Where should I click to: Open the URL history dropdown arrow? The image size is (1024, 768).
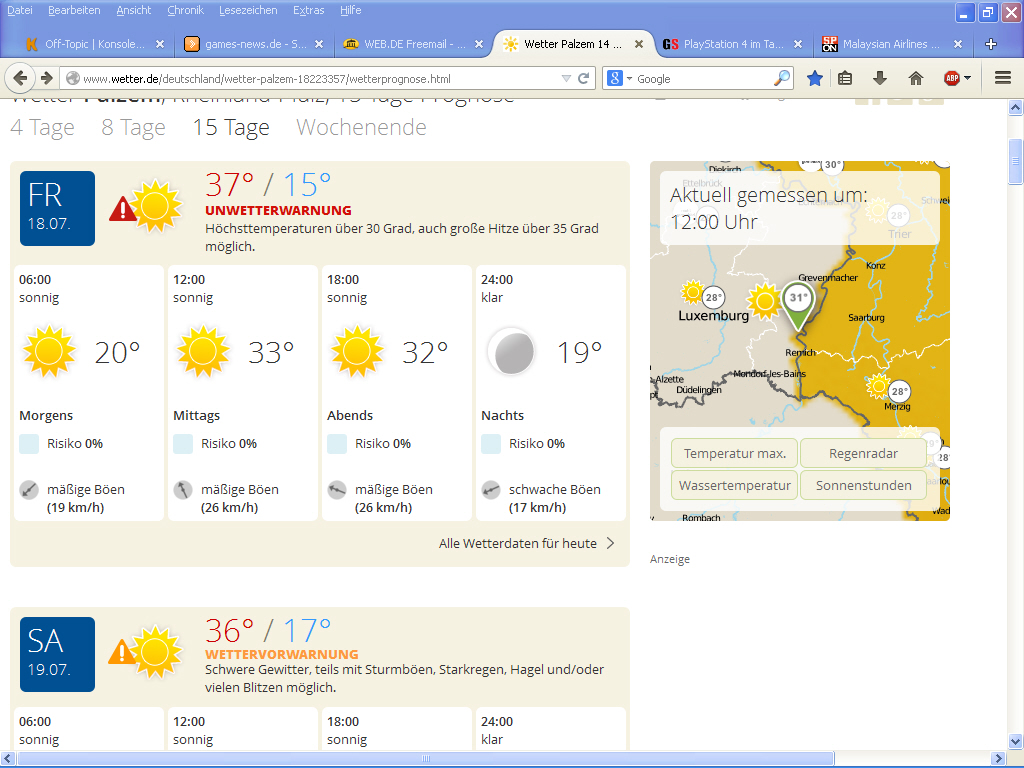[x=566, y=78]
